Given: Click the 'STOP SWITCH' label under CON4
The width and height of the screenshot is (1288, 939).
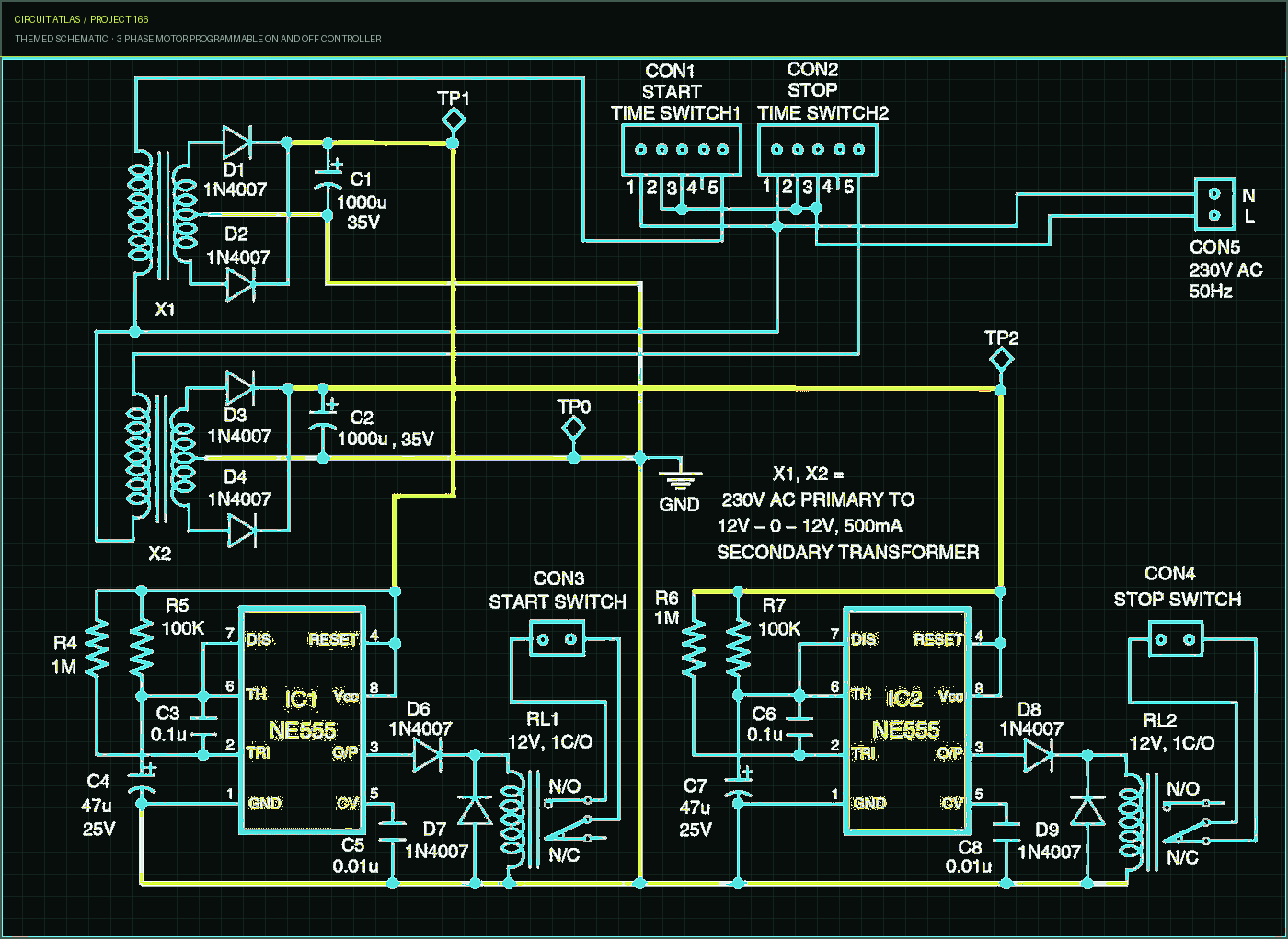Looking at the screenshot, I should pyautogui.click(x=1178, y=600).
